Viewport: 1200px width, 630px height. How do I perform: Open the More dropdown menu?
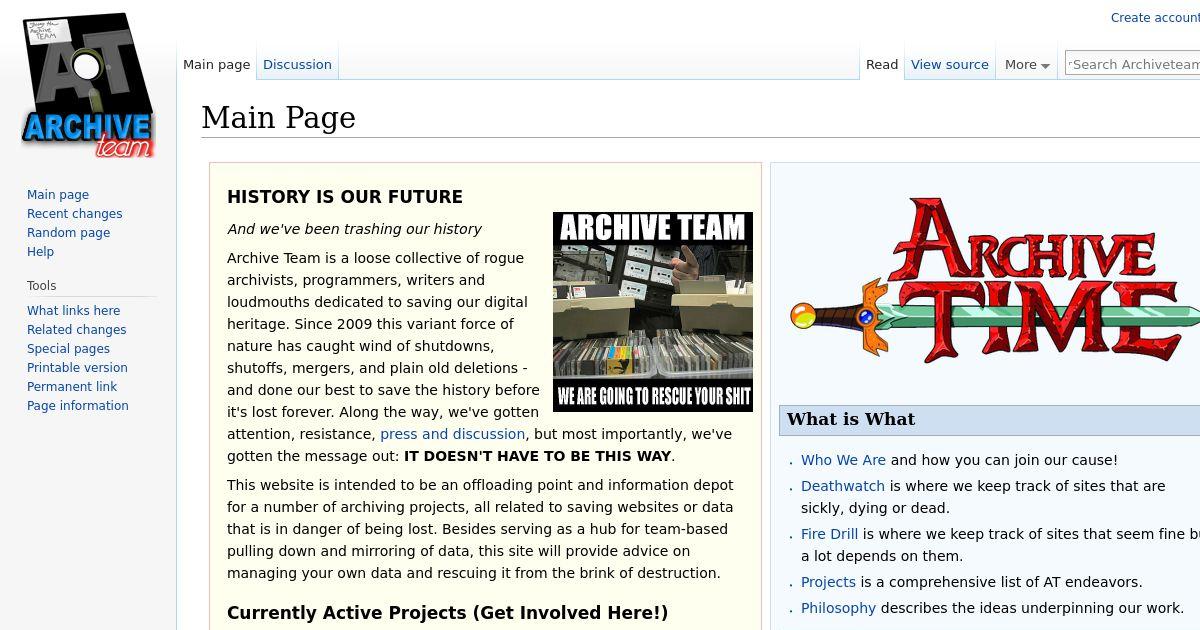point(1027,64)
